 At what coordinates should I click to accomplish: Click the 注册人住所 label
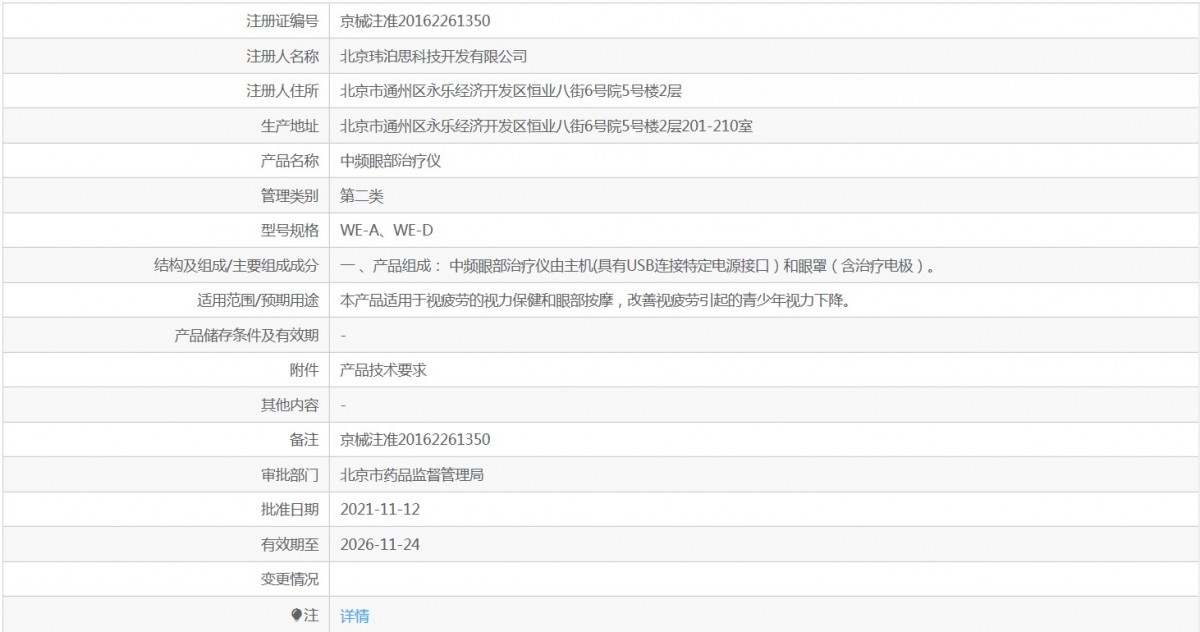(x=282, y=91)
